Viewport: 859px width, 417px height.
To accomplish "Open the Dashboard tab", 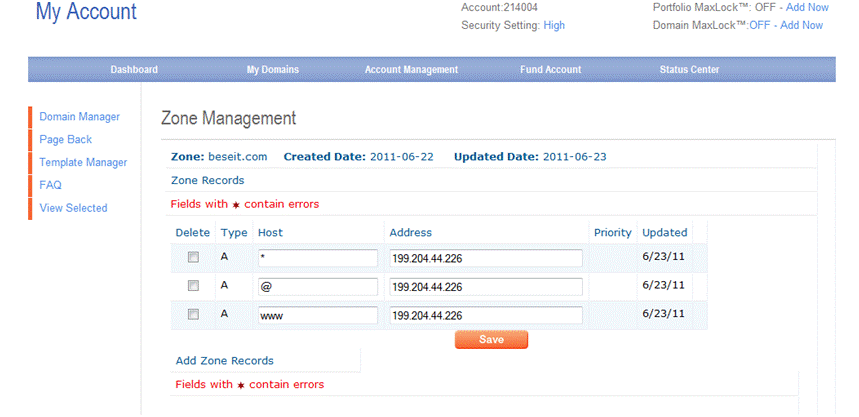I will [x=134, y=70].
